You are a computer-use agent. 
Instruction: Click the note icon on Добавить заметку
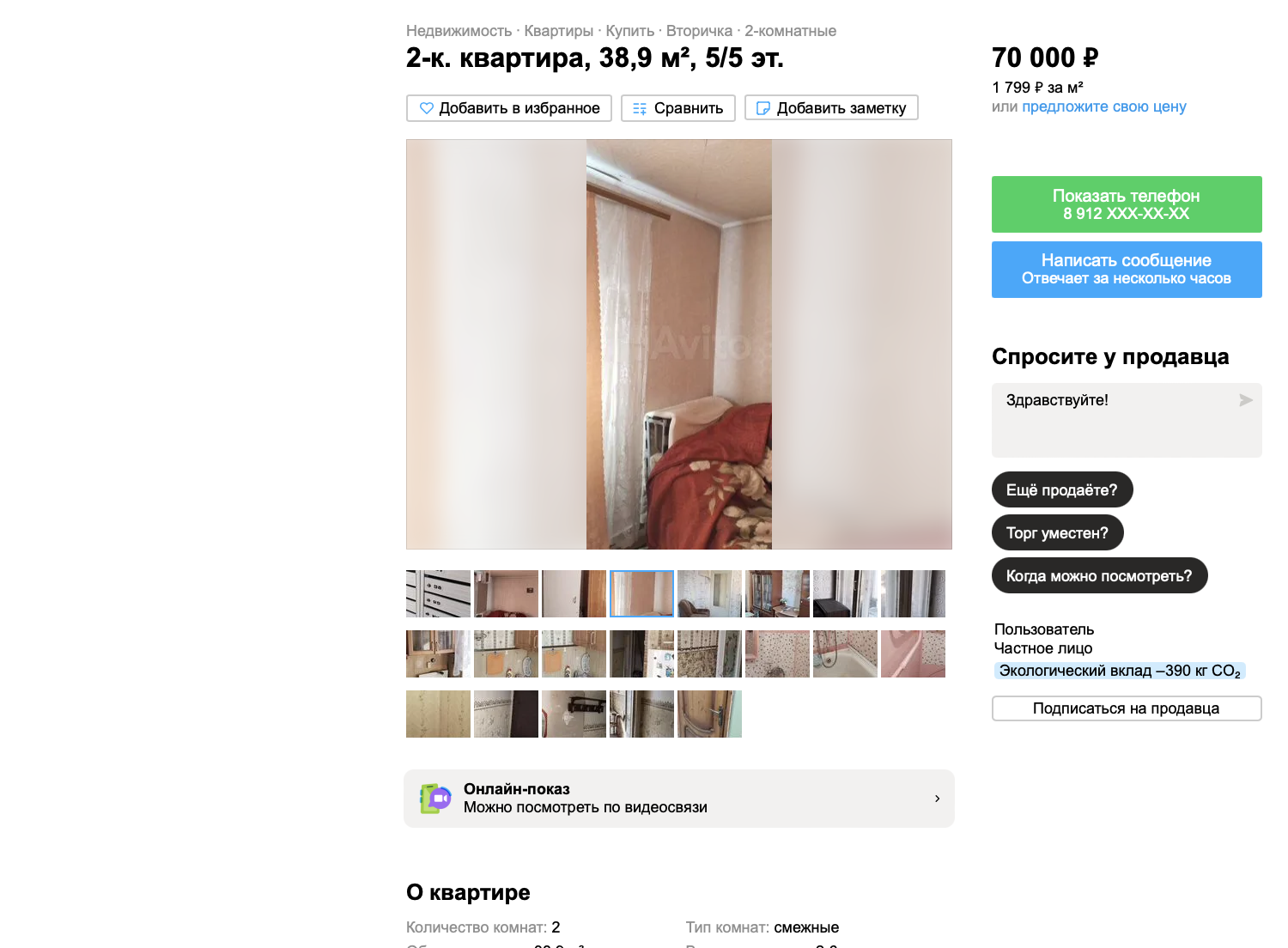tap(762, 108)
